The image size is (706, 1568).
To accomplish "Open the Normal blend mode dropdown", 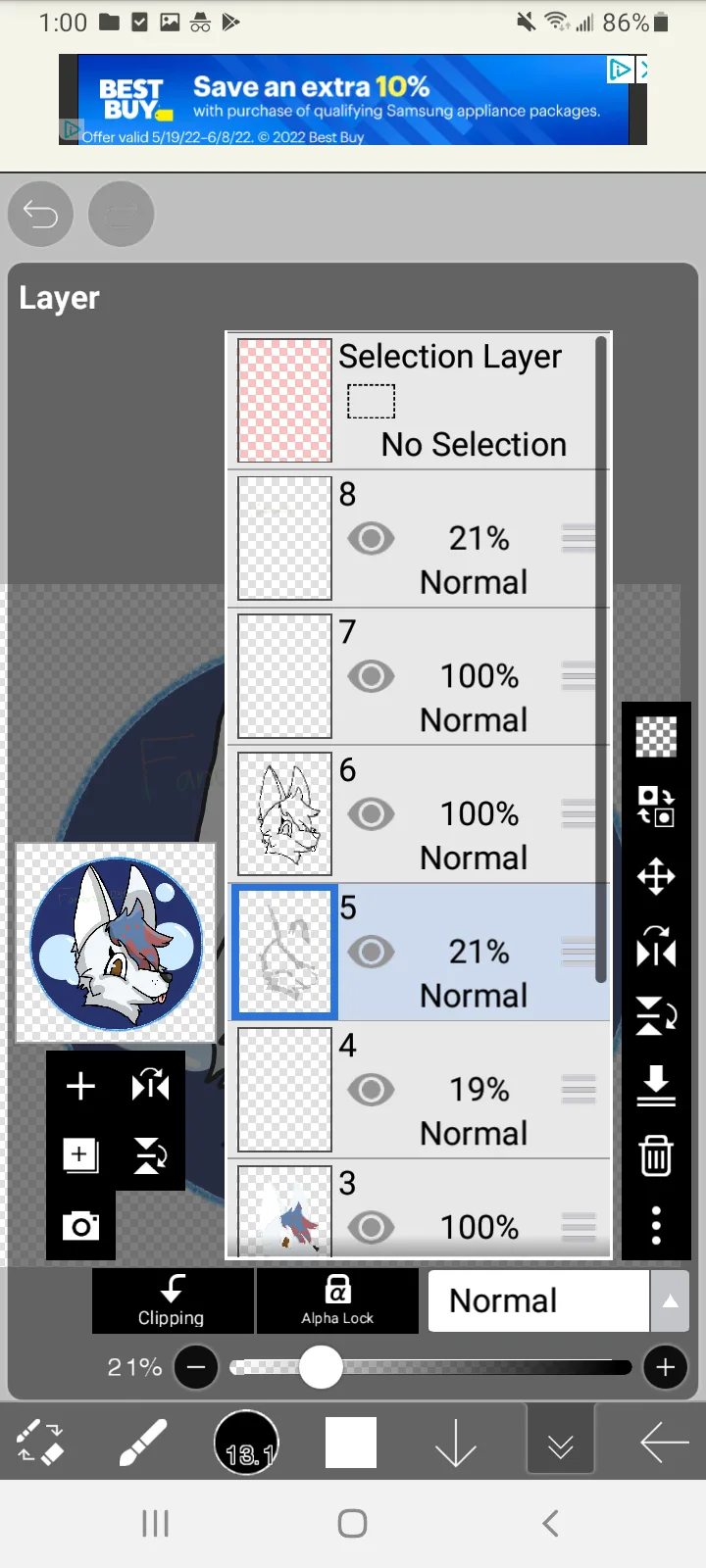I will (x=538, y=1300).
